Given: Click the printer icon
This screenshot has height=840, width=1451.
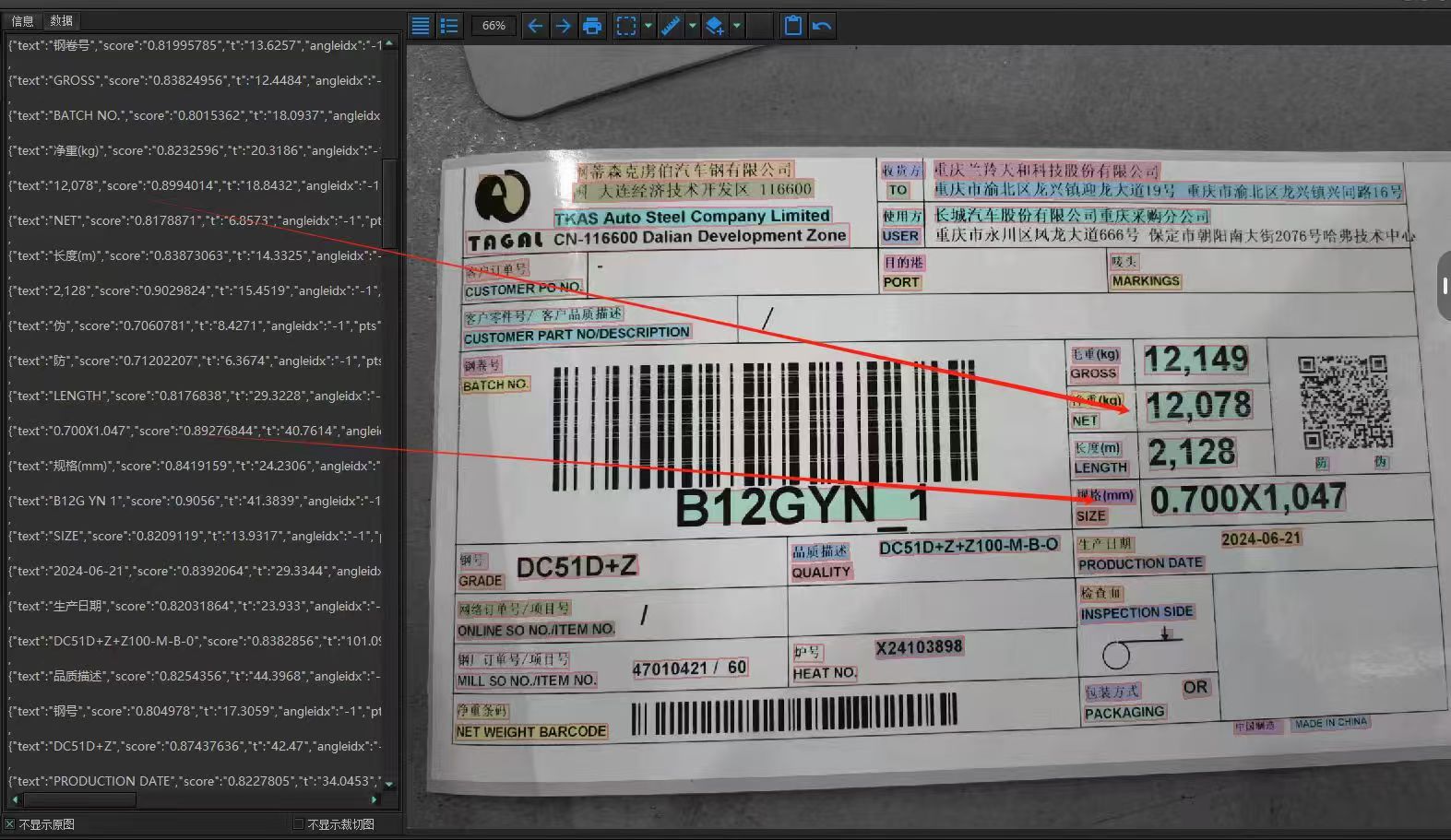Looking at the screenshot, I should coord(592,26).
